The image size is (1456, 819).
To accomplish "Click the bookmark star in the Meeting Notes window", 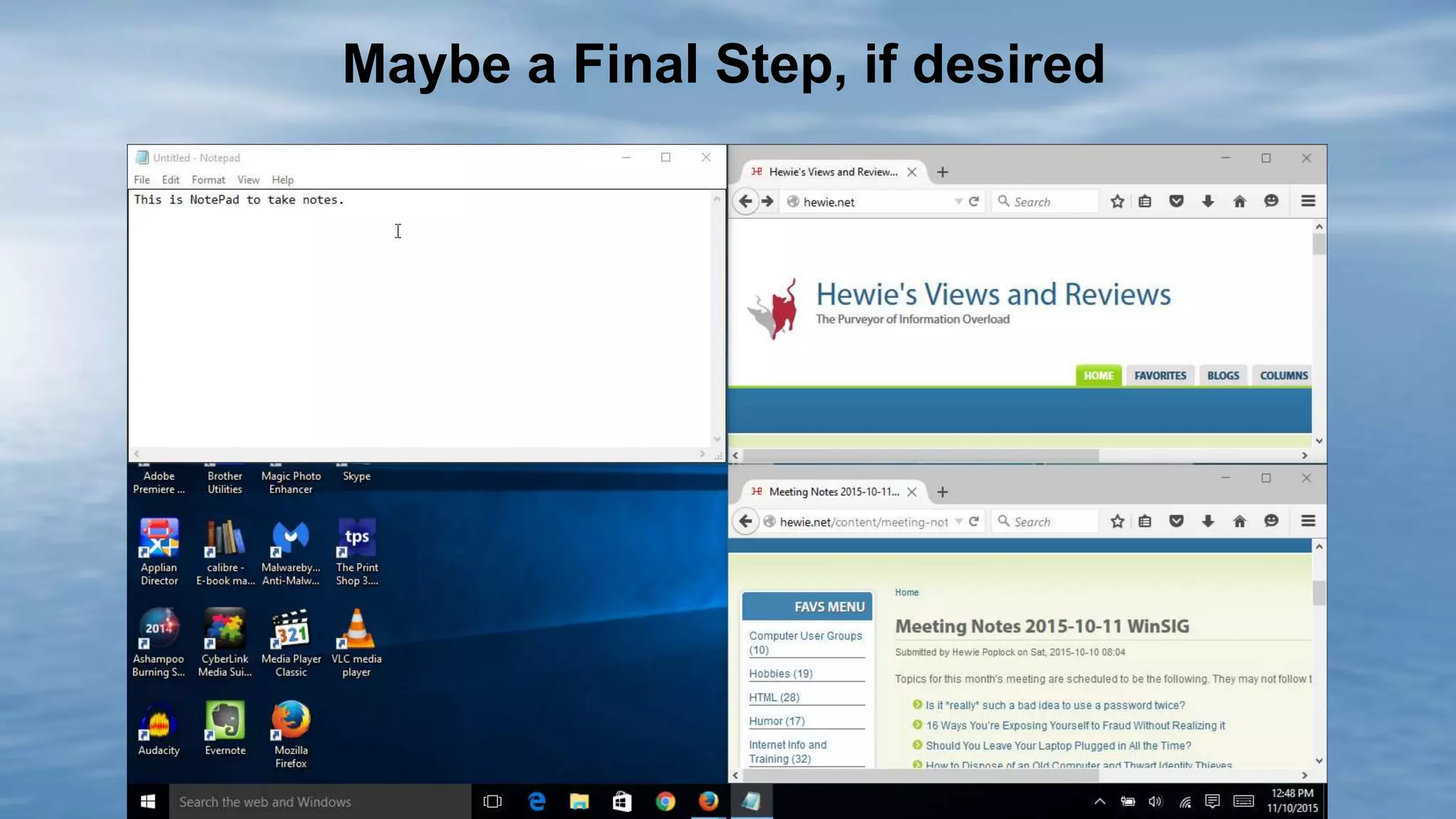I will [1118, 521].
